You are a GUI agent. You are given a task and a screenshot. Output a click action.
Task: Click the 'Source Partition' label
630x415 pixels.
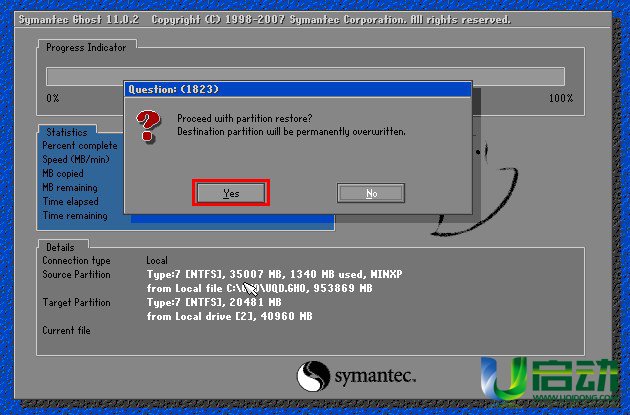coord(76,274)
